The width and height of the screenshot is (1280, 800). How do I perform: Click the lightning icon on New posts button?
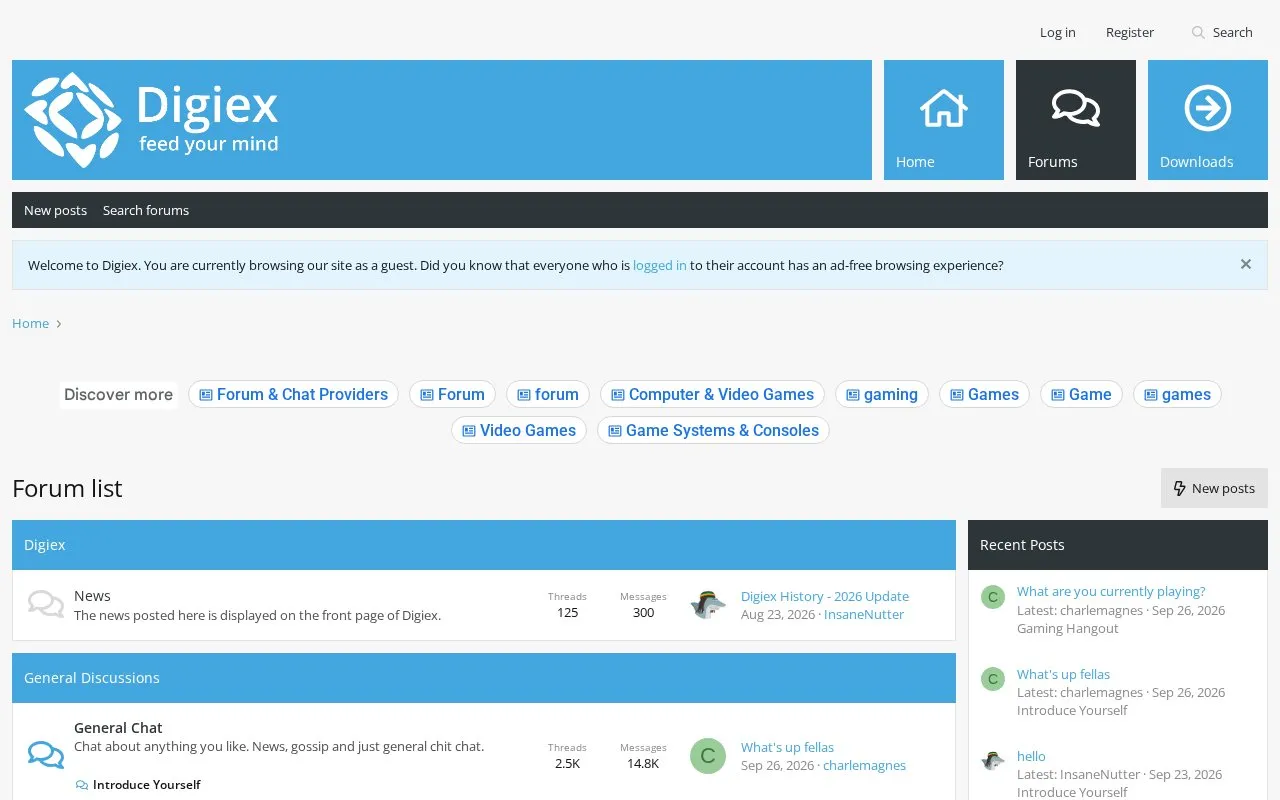(1179, 488)
